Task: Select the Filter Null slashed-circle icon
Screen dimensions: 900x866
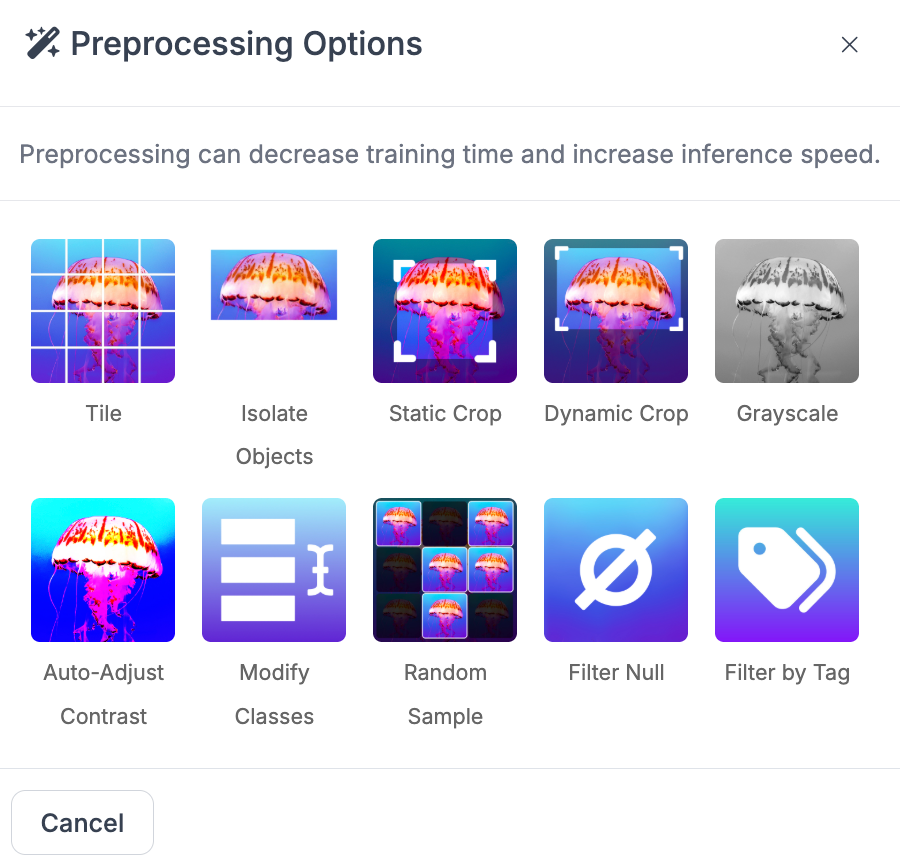Action: (x=616, y=570)
